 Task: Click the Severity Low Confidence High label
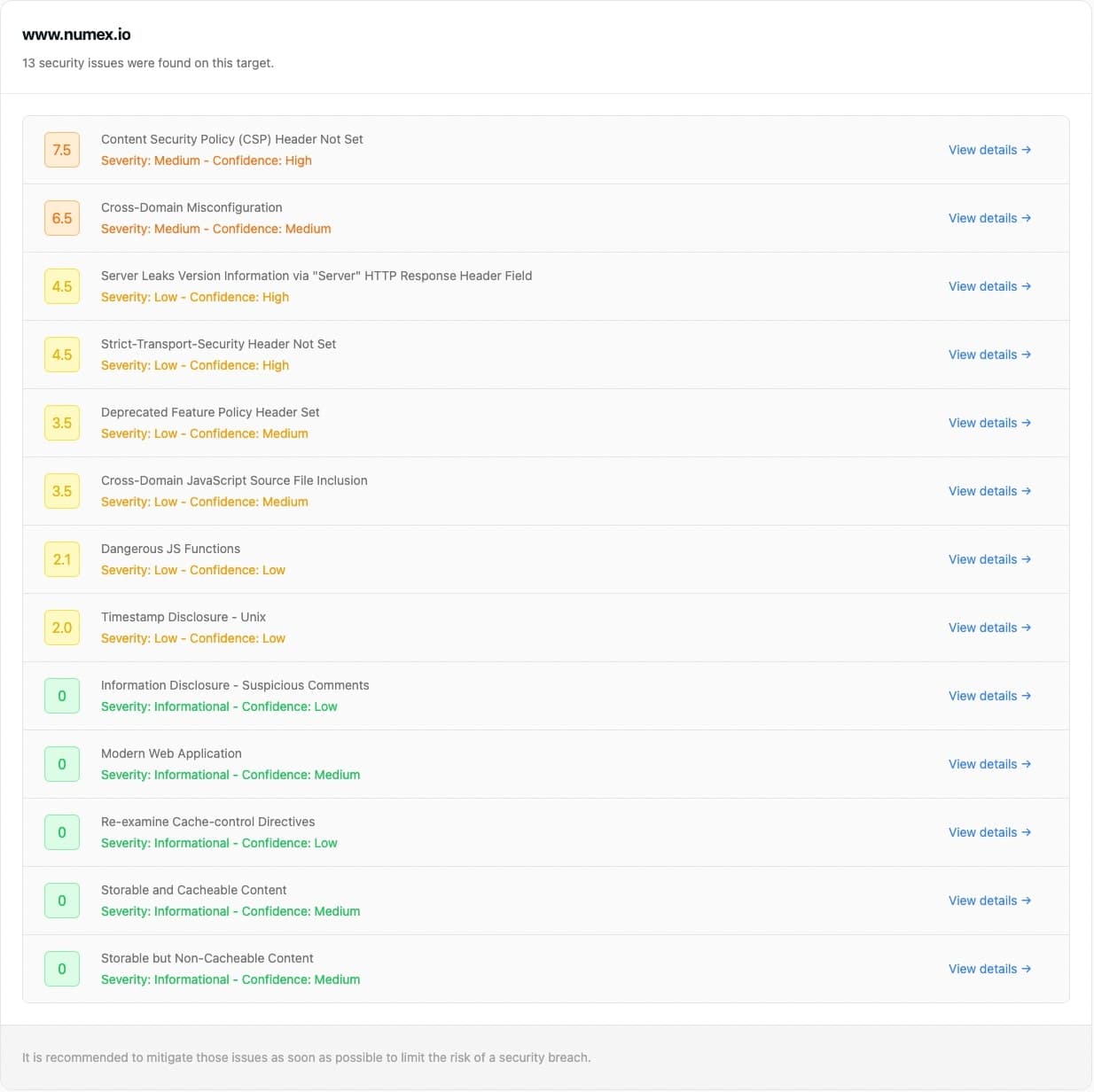[x=195, y=297]
